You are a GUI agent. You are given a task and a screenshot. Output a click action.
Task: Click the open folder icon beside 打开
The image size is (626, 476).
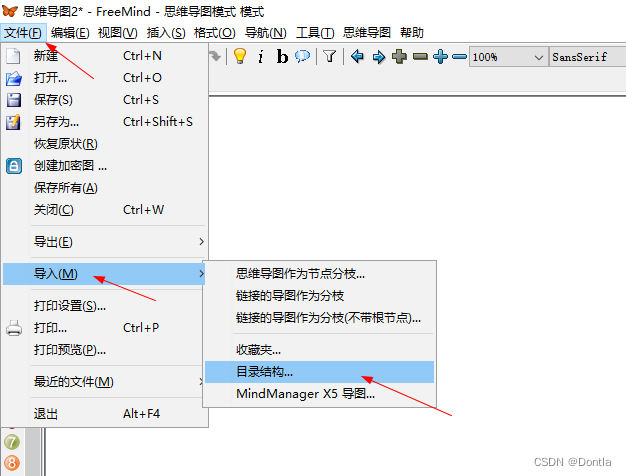pyautogui.click(x=14, y=78)
